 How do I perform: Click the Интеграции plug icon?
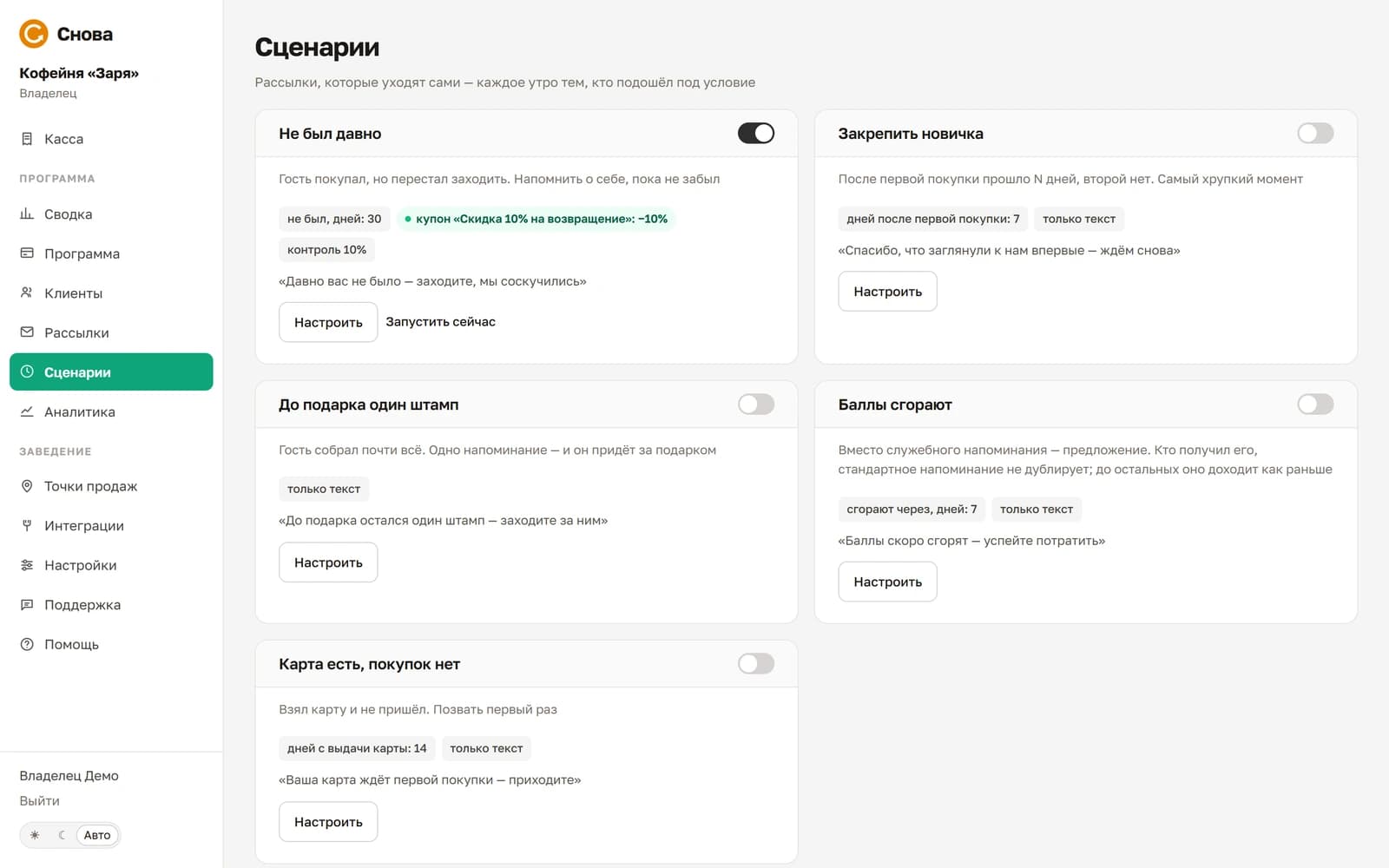(27, 525)
